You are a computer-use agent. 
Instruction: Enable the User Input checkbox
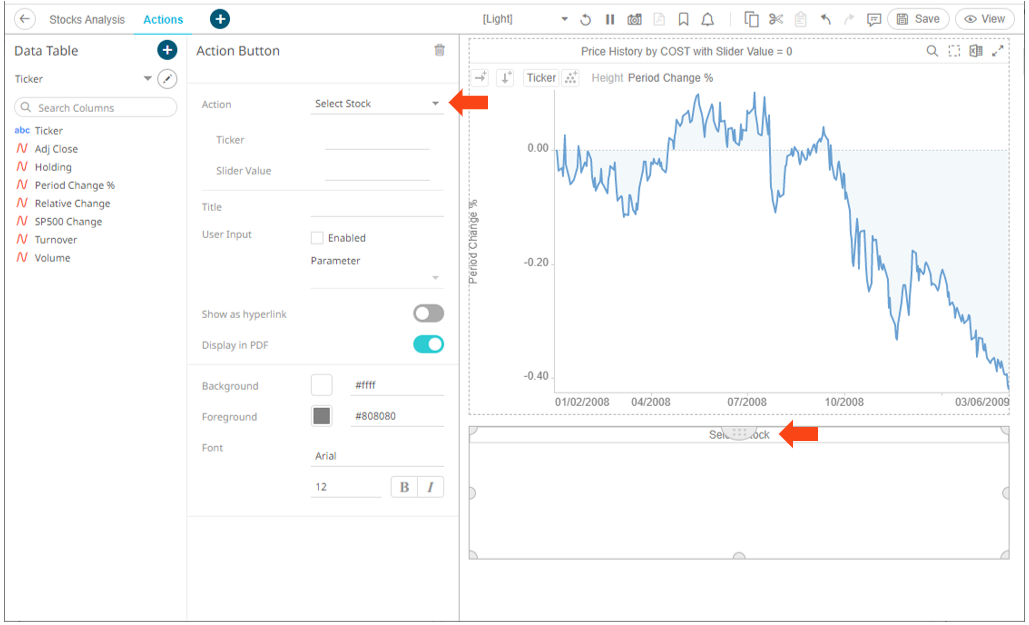pos(317,238)
